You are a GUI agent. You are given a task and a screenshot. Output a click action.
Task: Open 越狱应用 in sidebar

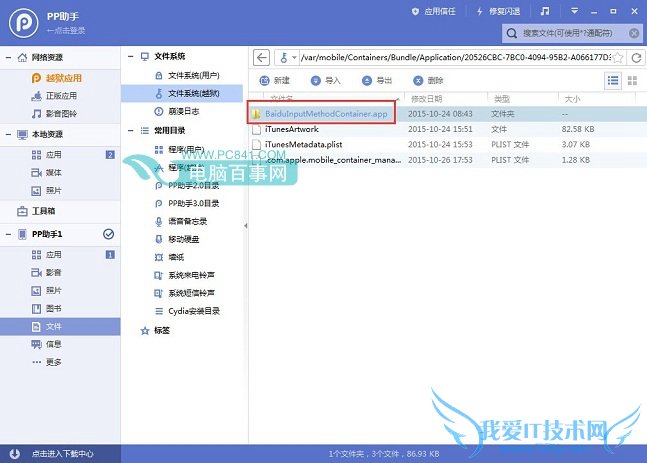(57, 78)
